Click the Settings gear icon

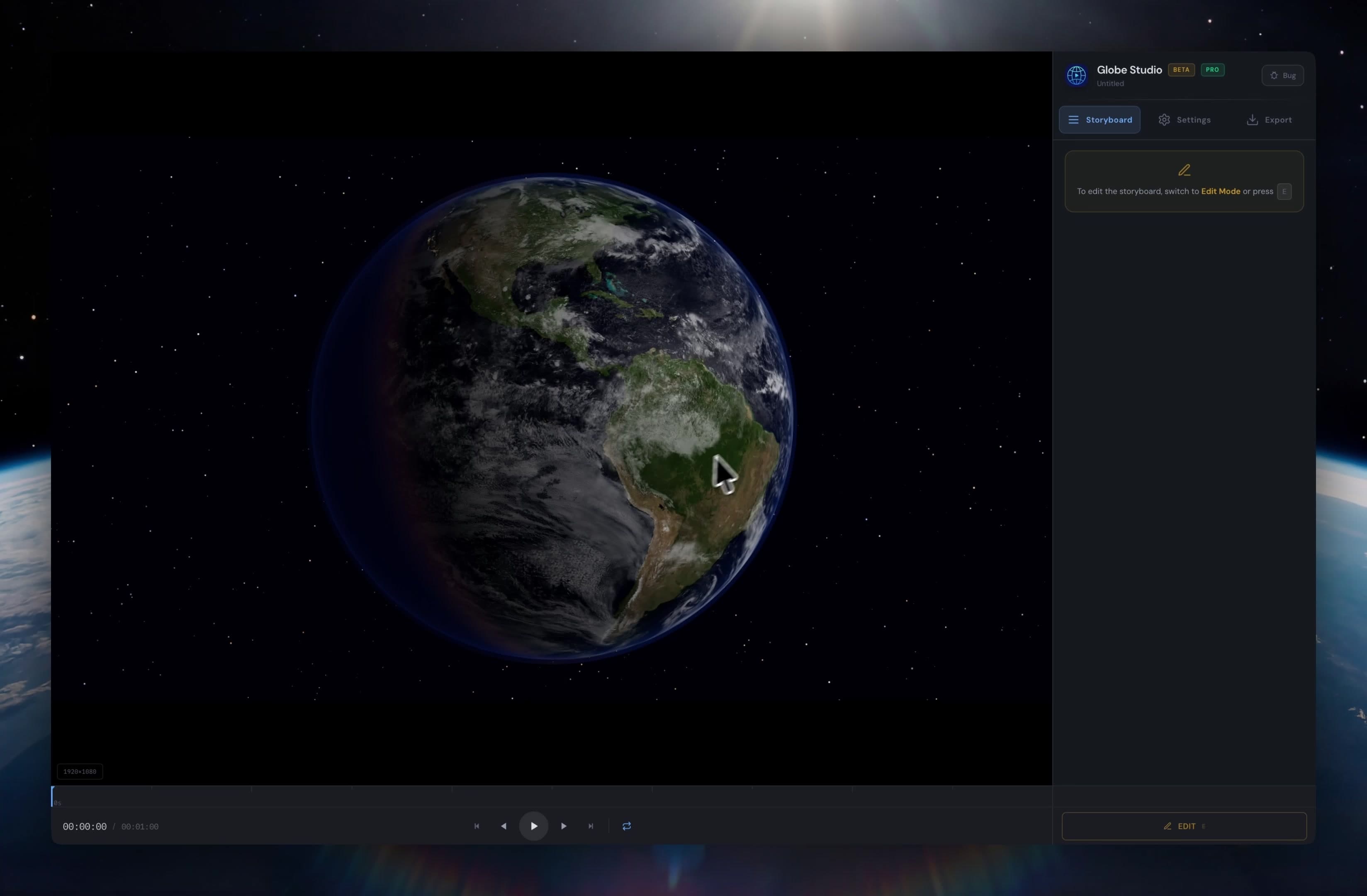[x=1164, y=119]
